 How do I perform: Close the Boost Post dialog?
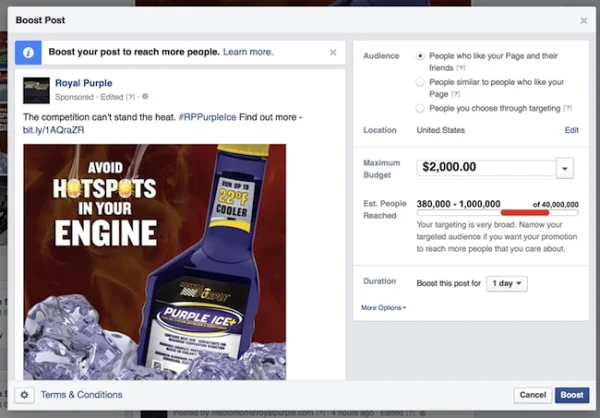point(583,20)
